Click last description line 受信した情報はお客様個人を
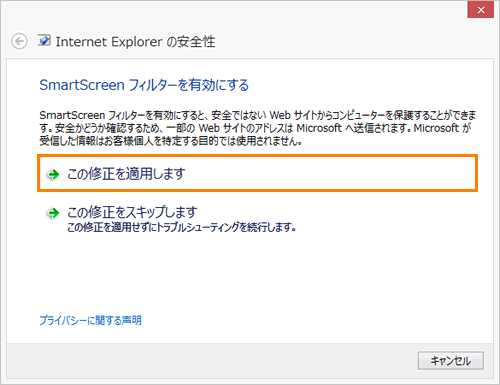 point(171,141)
